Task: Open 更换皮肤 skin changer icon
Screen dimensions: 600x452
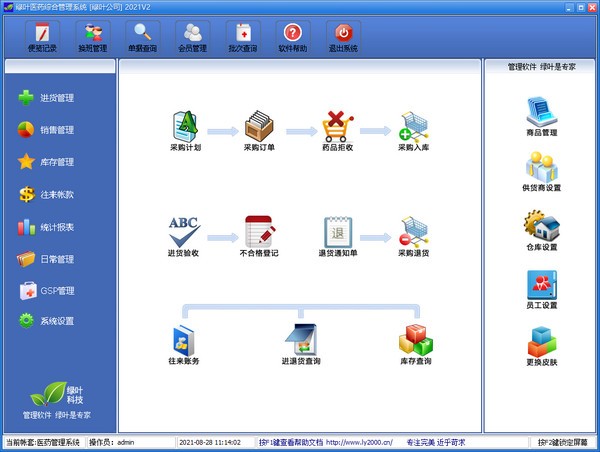Action: coord(541,346)
